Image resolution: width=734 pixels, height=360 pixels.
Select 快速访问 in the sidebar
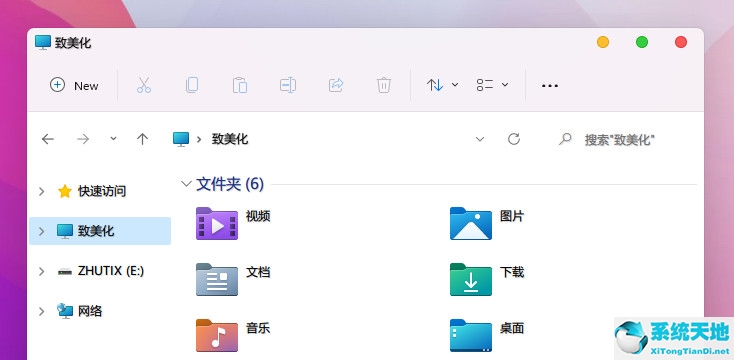[102, 191]
